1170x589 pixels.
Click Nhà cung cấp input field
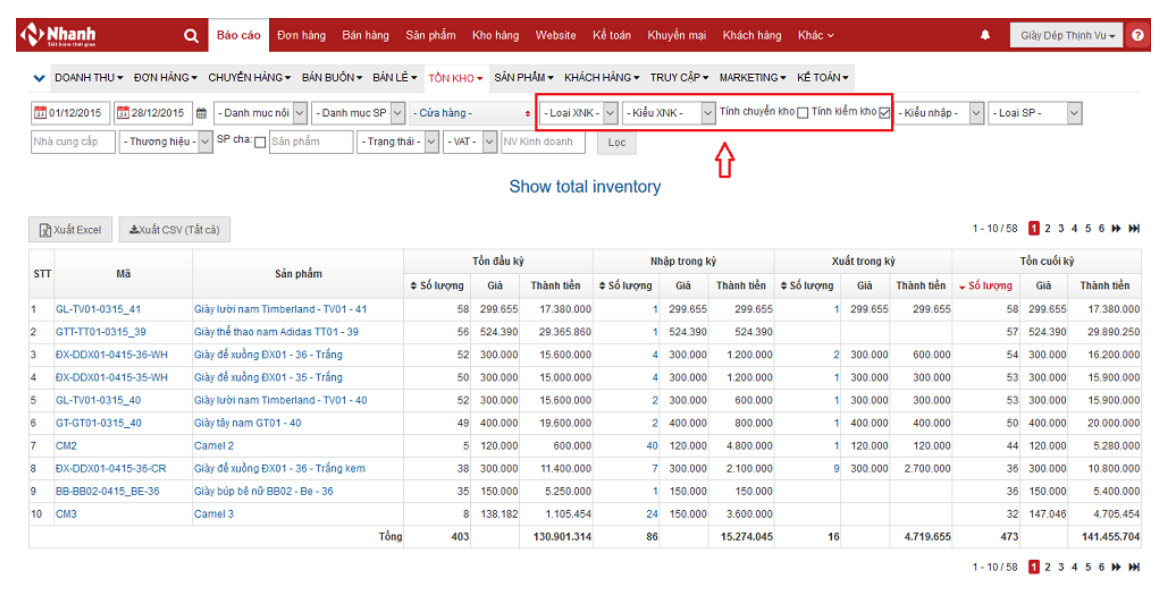(73, 142)
